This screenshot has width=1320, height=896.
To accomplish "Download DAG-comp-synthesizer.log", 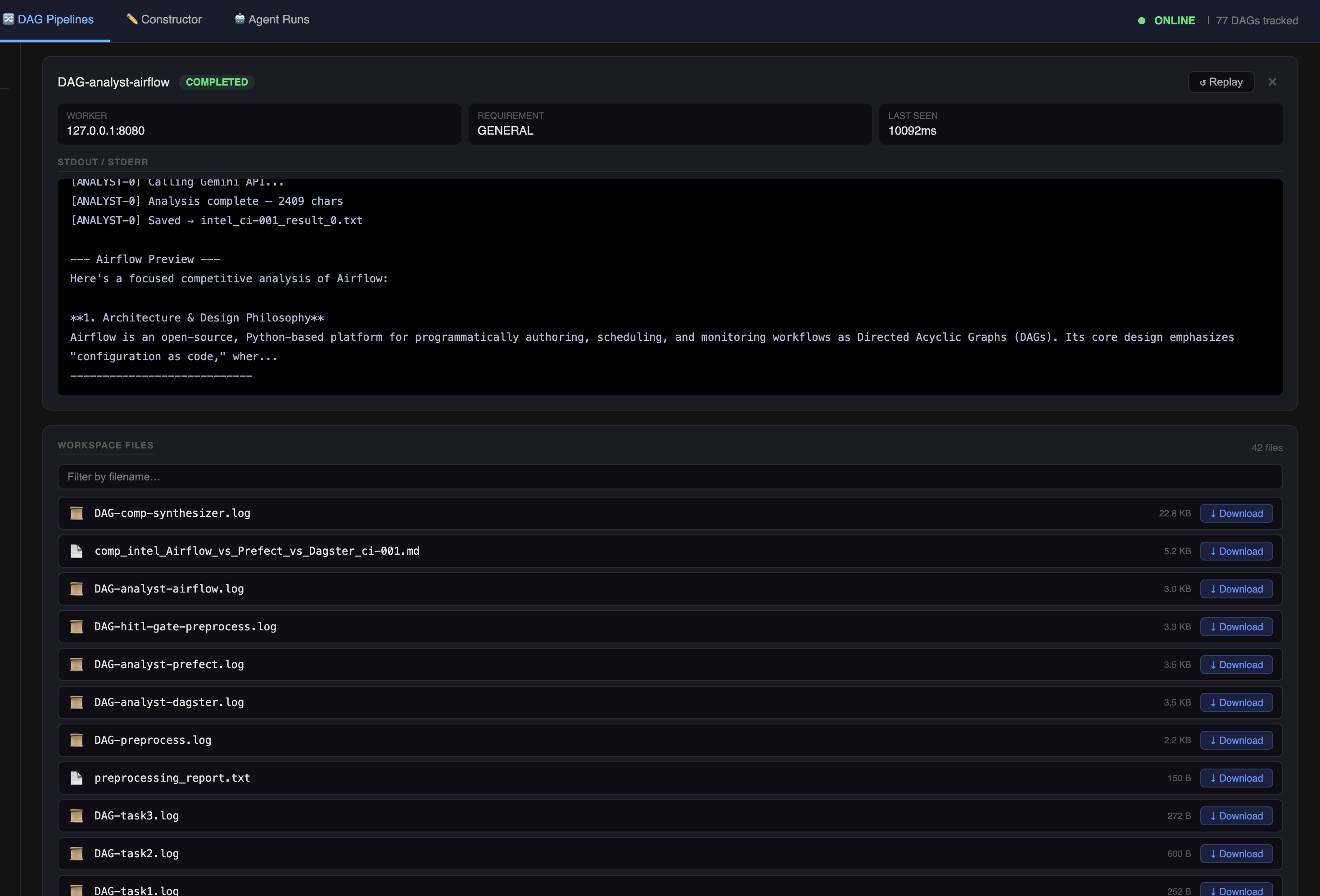I will tap(1236, 513).
